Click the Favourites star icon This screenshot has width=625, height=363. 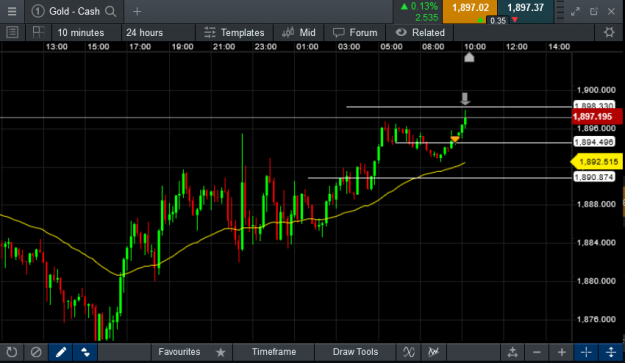click(x=220, y=352)
